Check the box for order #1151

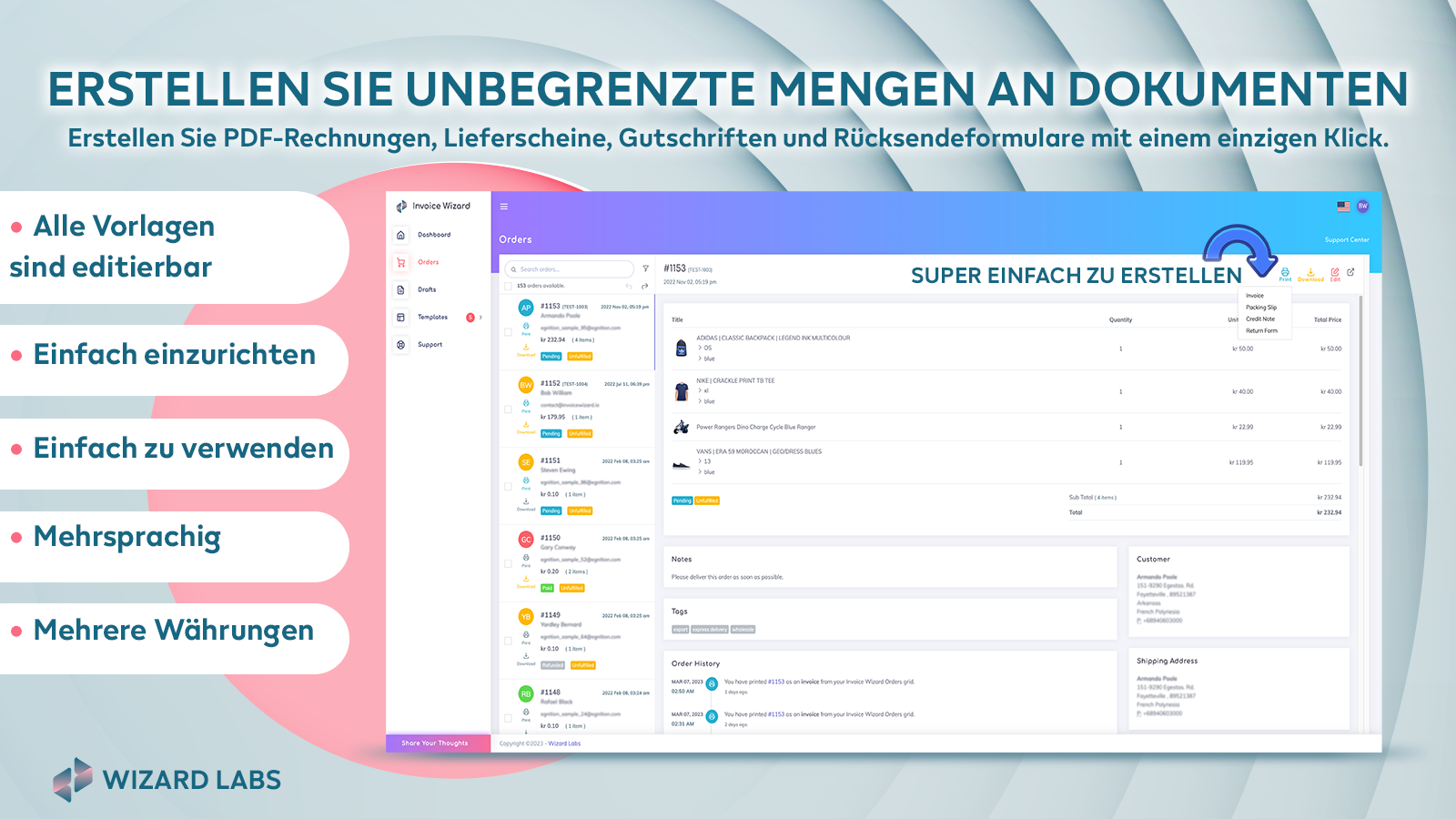click(x=508, y=487)
